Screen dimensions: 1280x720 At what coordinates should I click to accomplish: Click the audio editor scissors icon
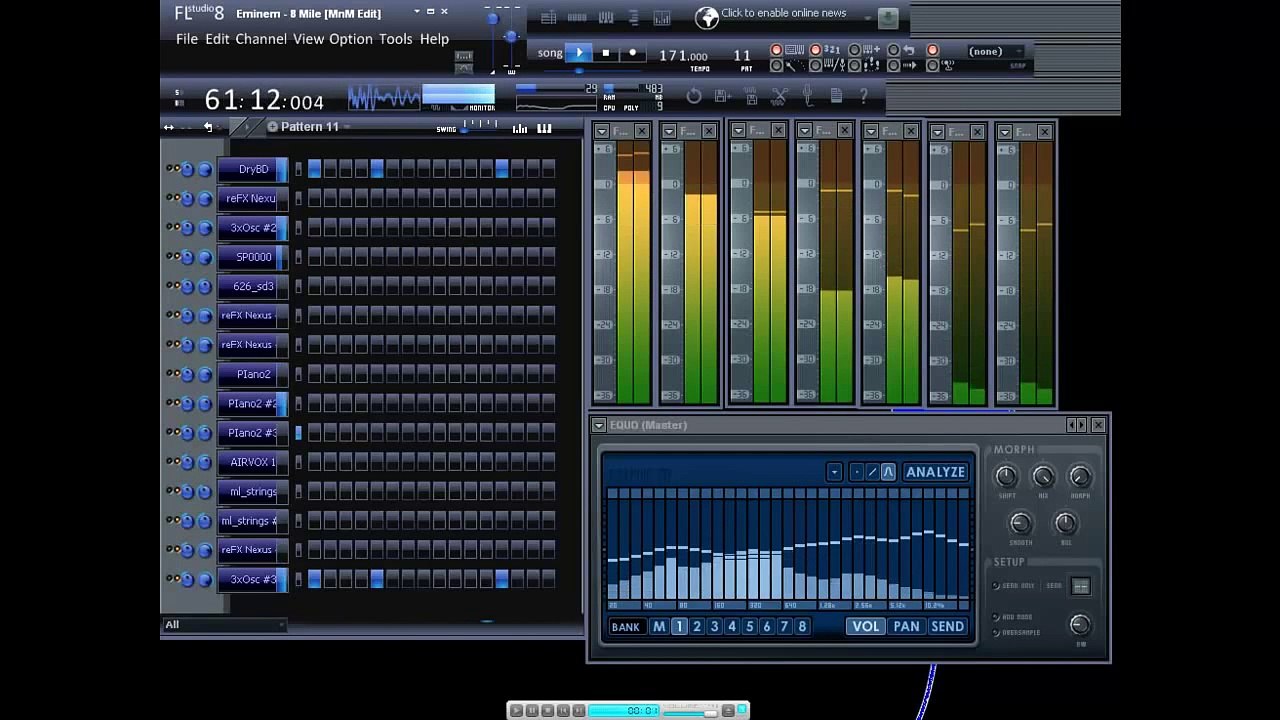click(x=779, y=96)
